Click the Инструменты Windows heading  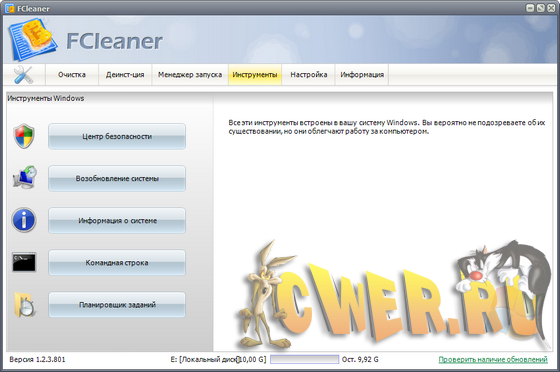[x=46, y=98]
